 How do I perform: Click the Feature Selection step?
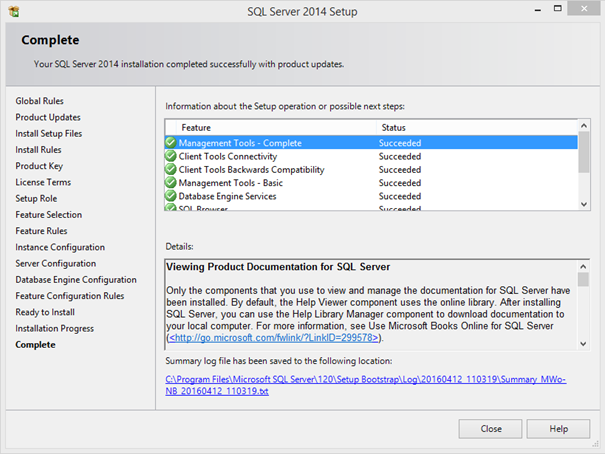tap(49, 214)
